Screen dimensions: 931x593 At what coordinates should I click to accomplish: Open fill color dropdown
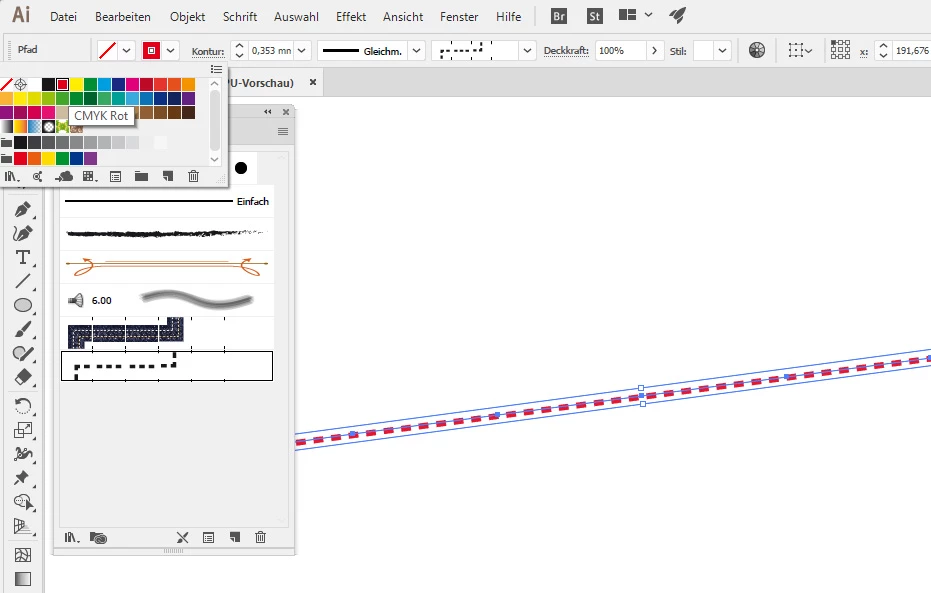(x=126, y=50)
